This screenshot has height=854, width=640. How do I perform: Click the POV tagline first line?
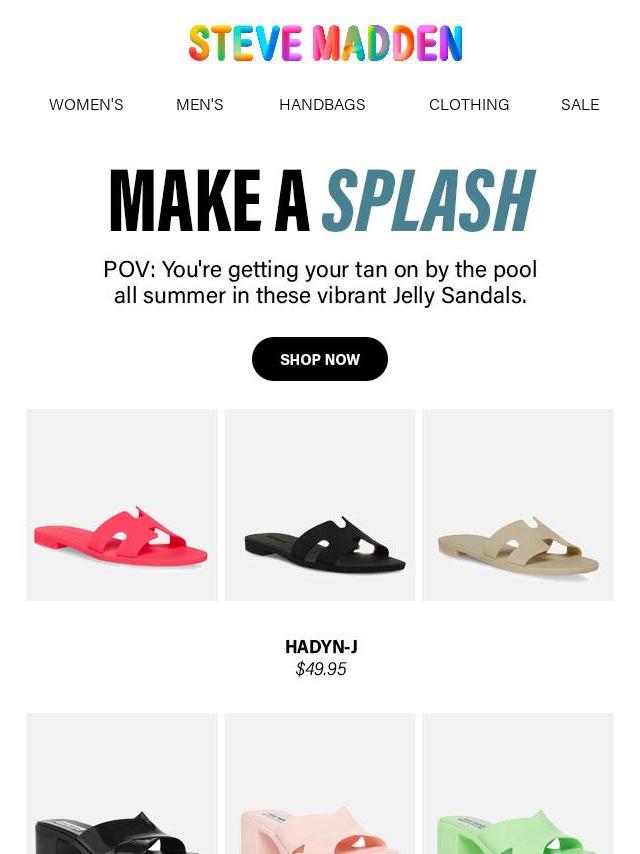320,270
